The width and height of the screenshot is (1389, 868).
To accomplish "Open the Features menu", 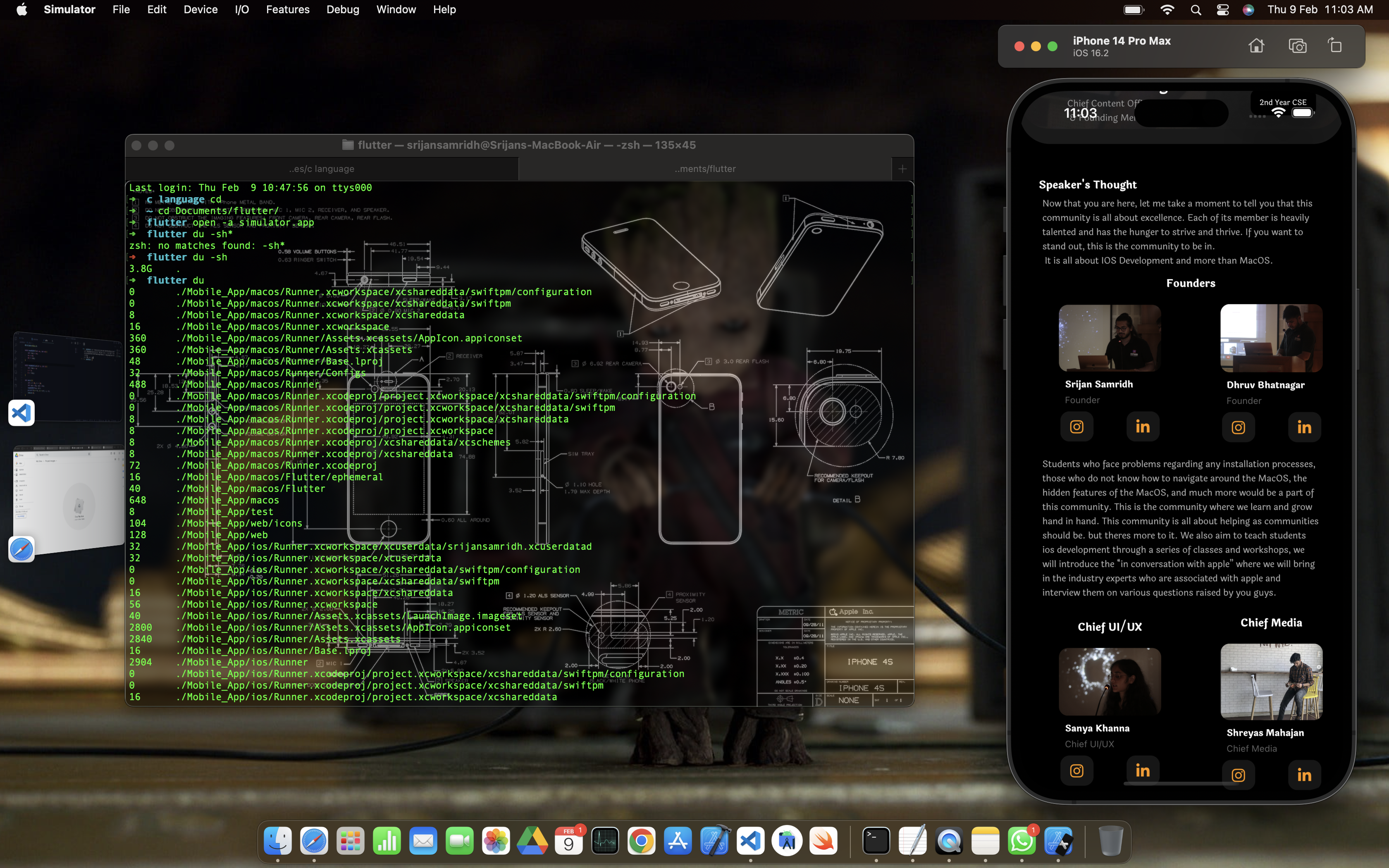I will click(288, 10).
